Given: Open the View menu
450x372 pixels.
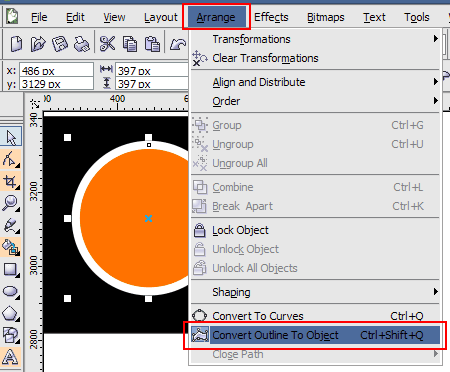Looking at the screenshot, I should tap(114, 17).
